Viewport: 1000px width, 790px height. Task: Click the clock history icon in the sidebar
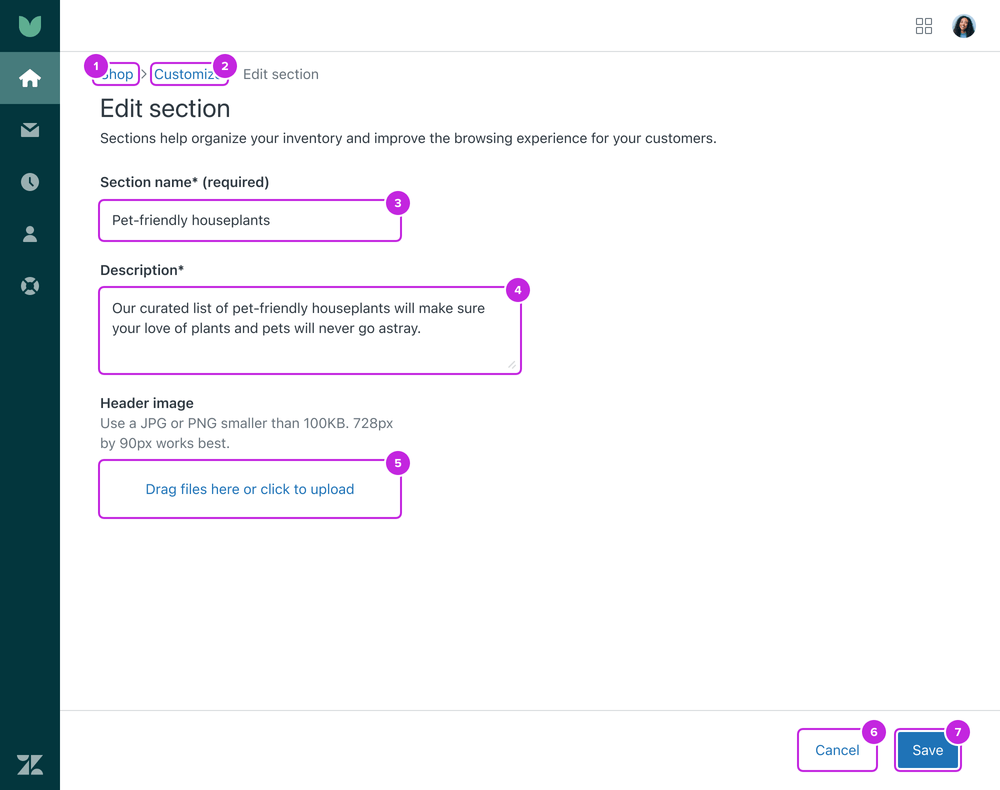pos(30,182)
